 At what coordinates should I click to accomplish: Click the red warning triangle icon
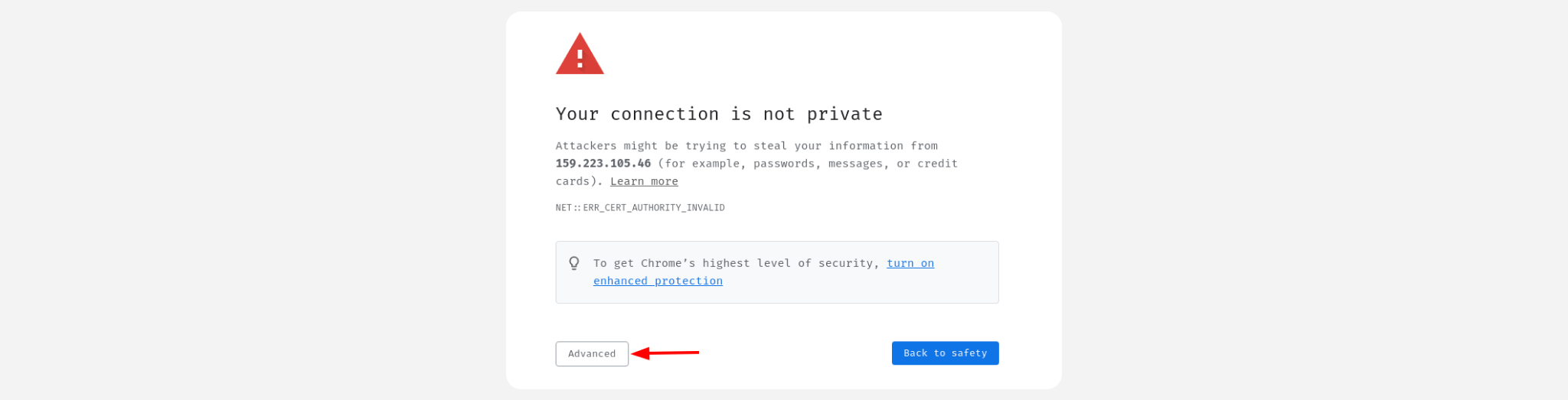point(580,54)
